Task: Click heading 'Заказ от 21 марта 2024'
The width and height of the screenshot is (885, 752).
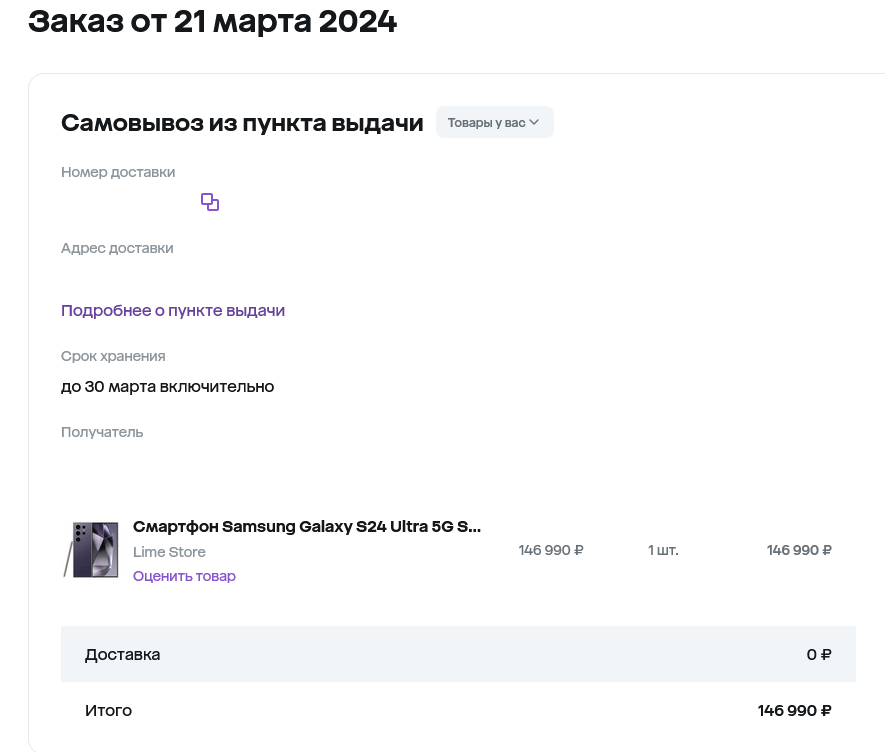Action: point(212,21)
